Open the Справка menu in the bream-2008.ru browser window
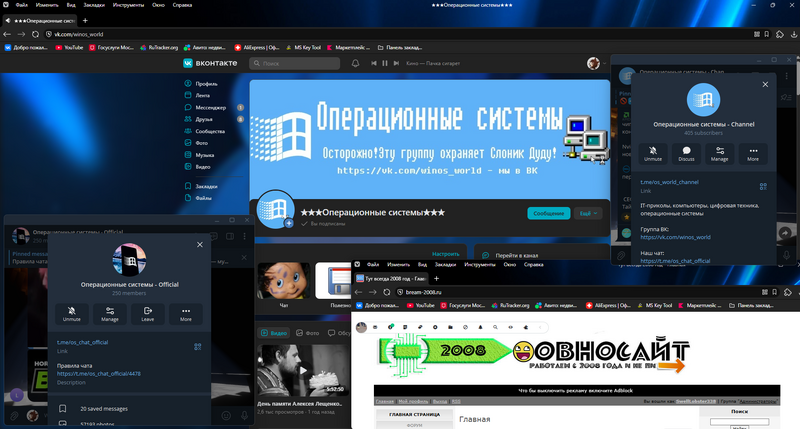This screenshot has height=429, width=800. [534, 265]
